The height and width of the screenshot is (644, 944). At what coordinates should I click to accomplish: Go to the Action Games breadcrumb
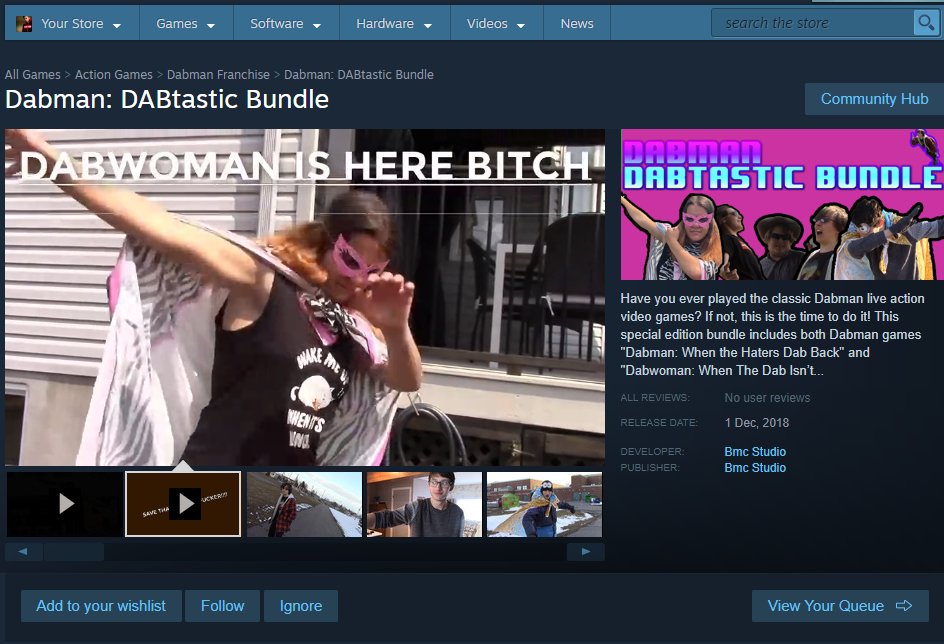(114, 75)
